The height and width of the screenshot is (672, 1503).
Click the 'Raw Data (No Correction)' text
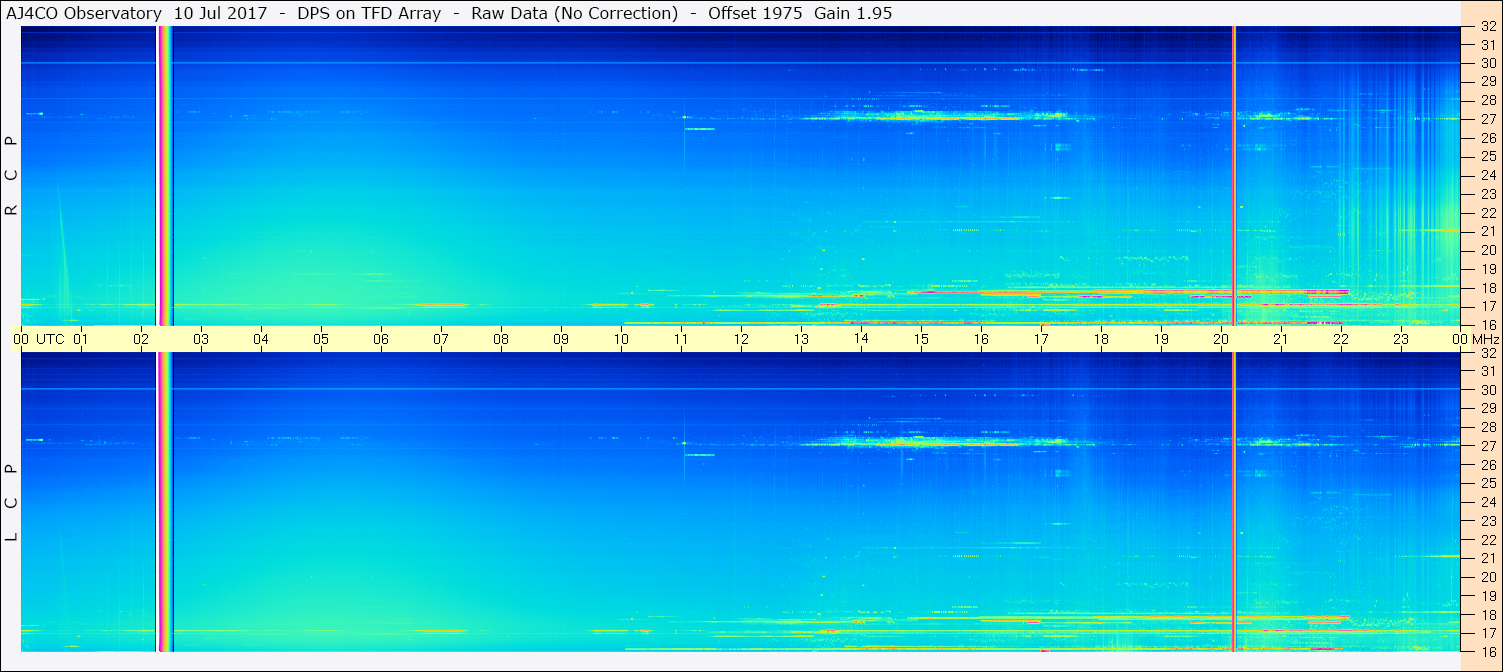click(574, 13)
